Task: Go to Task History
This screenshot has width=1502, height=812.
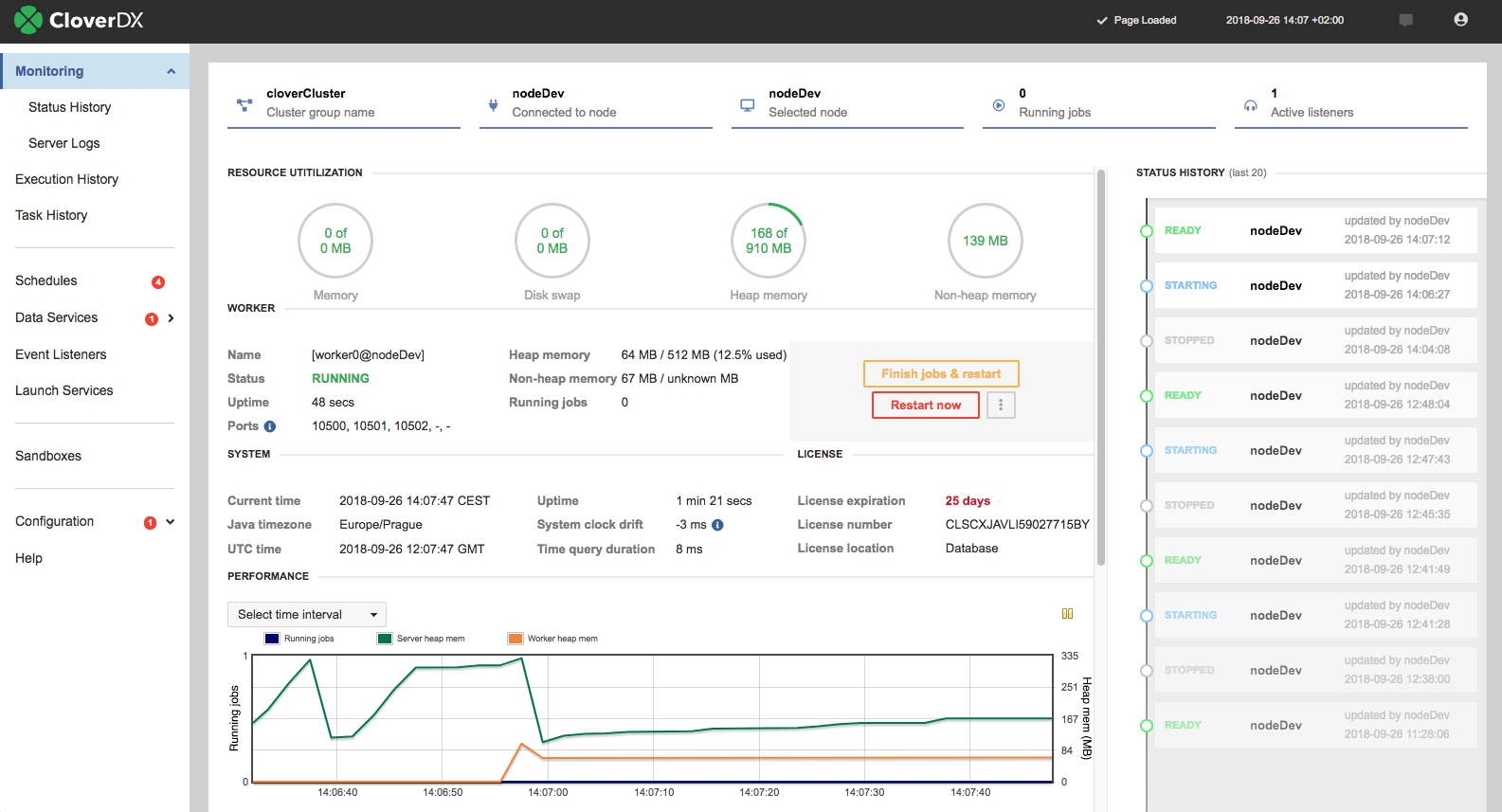Action: 51,215
